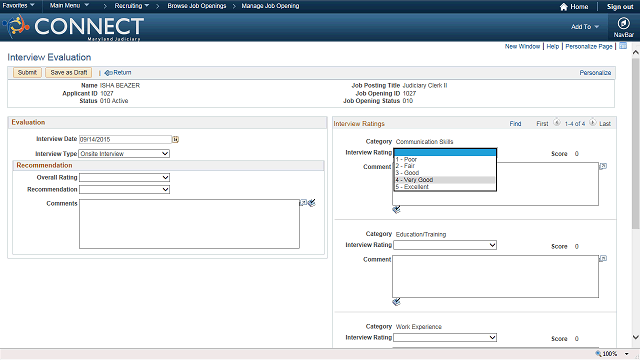Open the Interview Date calendar picker
Viewport: 640px width, 360px height.
tap(175, 140)
